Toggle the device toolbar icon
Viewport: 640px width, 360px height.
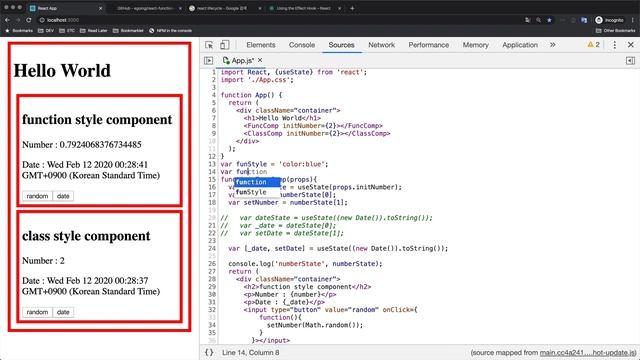pyautogui.click(x=224, y=45)
